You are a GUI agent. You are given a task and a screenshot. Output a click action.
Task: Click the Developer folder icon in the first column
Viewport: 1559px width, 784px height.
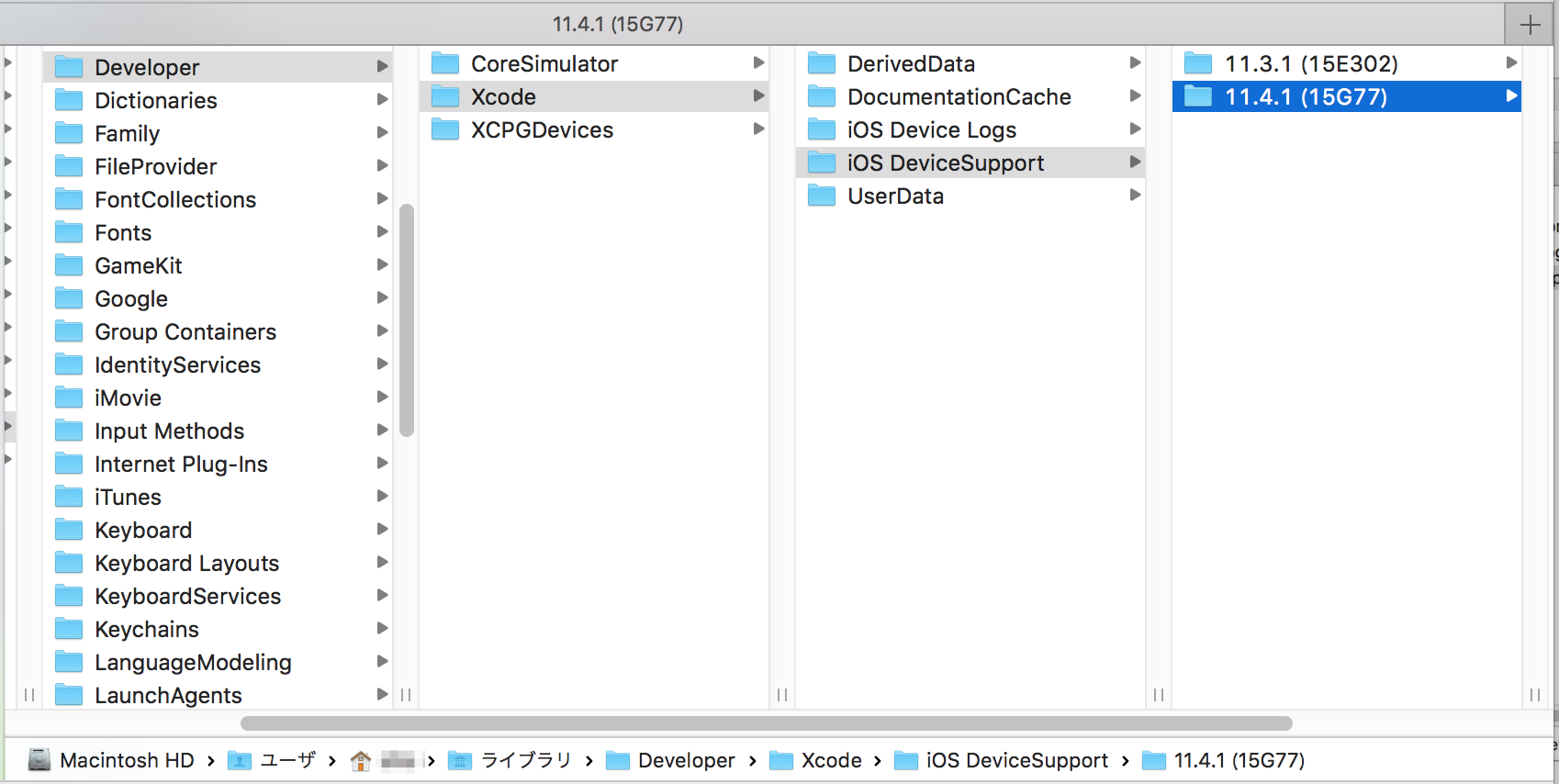(x=69, y=67)
